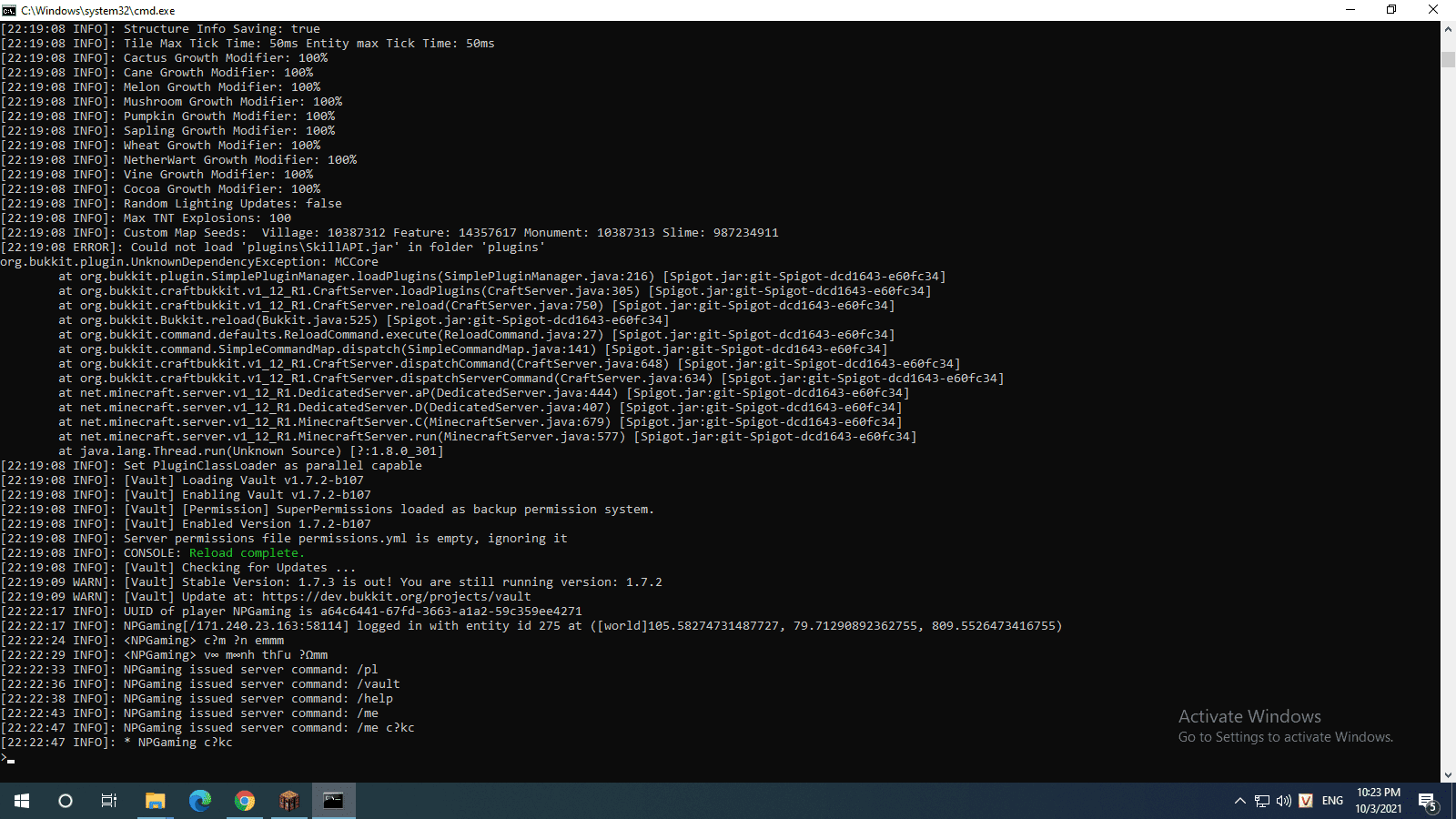Click the 'Max TNT Explosions: 100' line
1456x819 pixels.
coord(146,218)
